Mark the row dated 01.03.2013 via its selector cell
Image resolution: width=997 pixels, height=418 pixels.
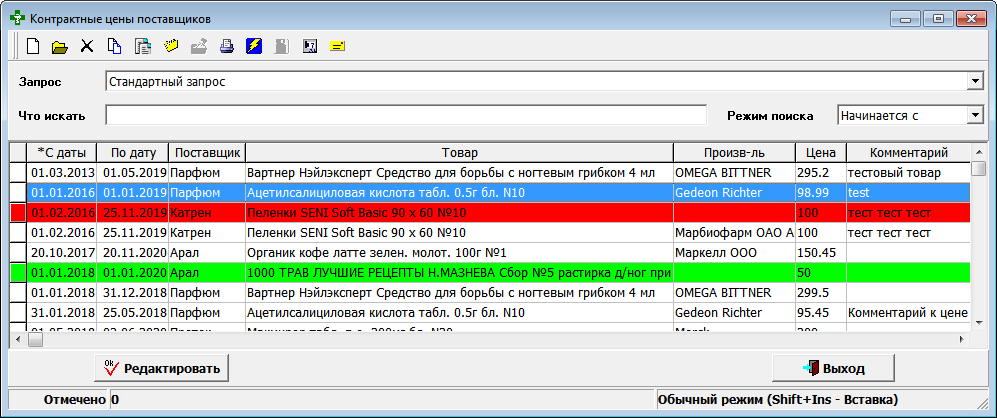pos(18,172)
